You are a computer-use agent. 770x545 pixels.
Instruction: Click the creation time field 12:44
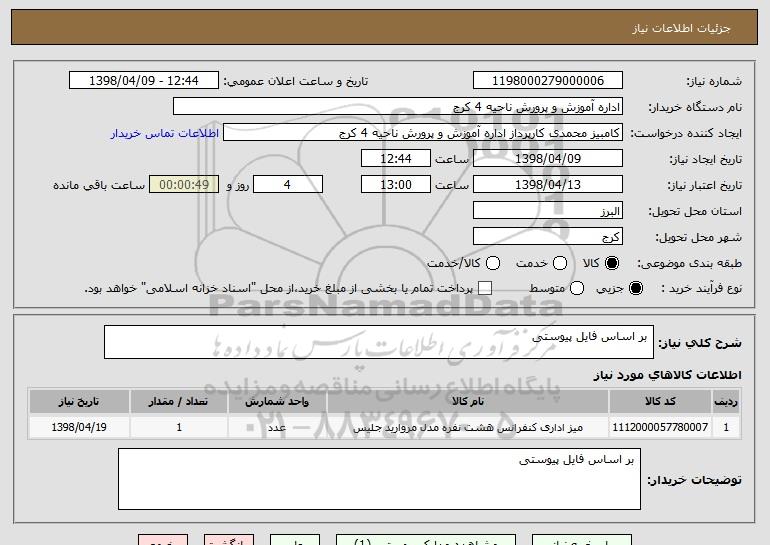[x=396, y=159]
